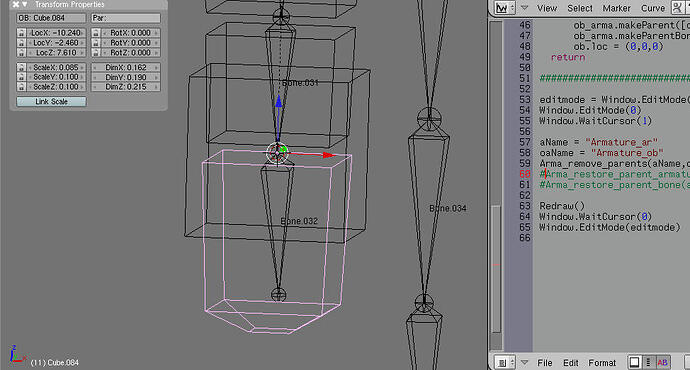Image resolution: width=690 pixels, height=370 pixels.
Task: Collapse the text editor header menus triangle
Action: tap(525, 363)
